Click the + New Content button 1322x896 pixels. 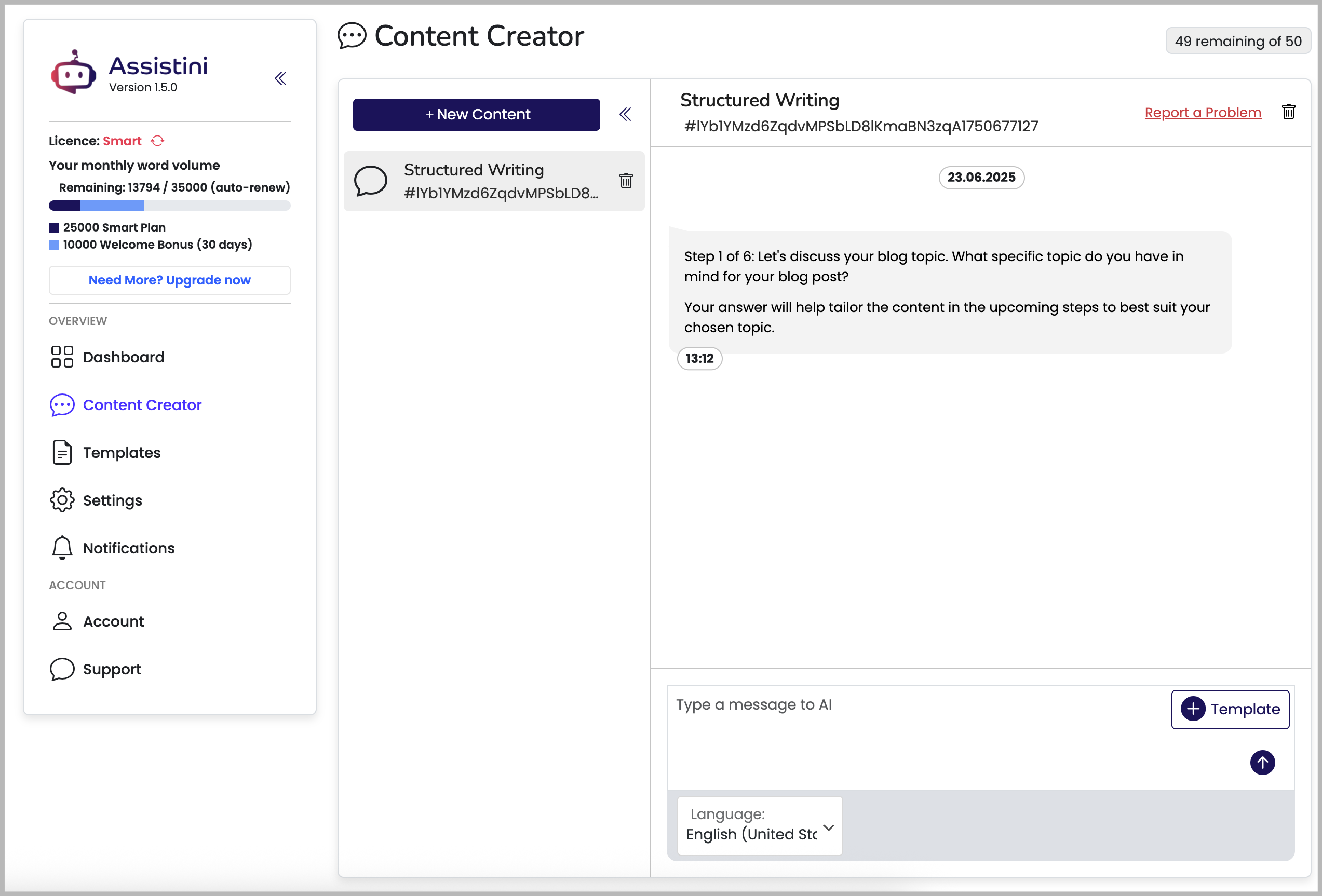point(476,114)
